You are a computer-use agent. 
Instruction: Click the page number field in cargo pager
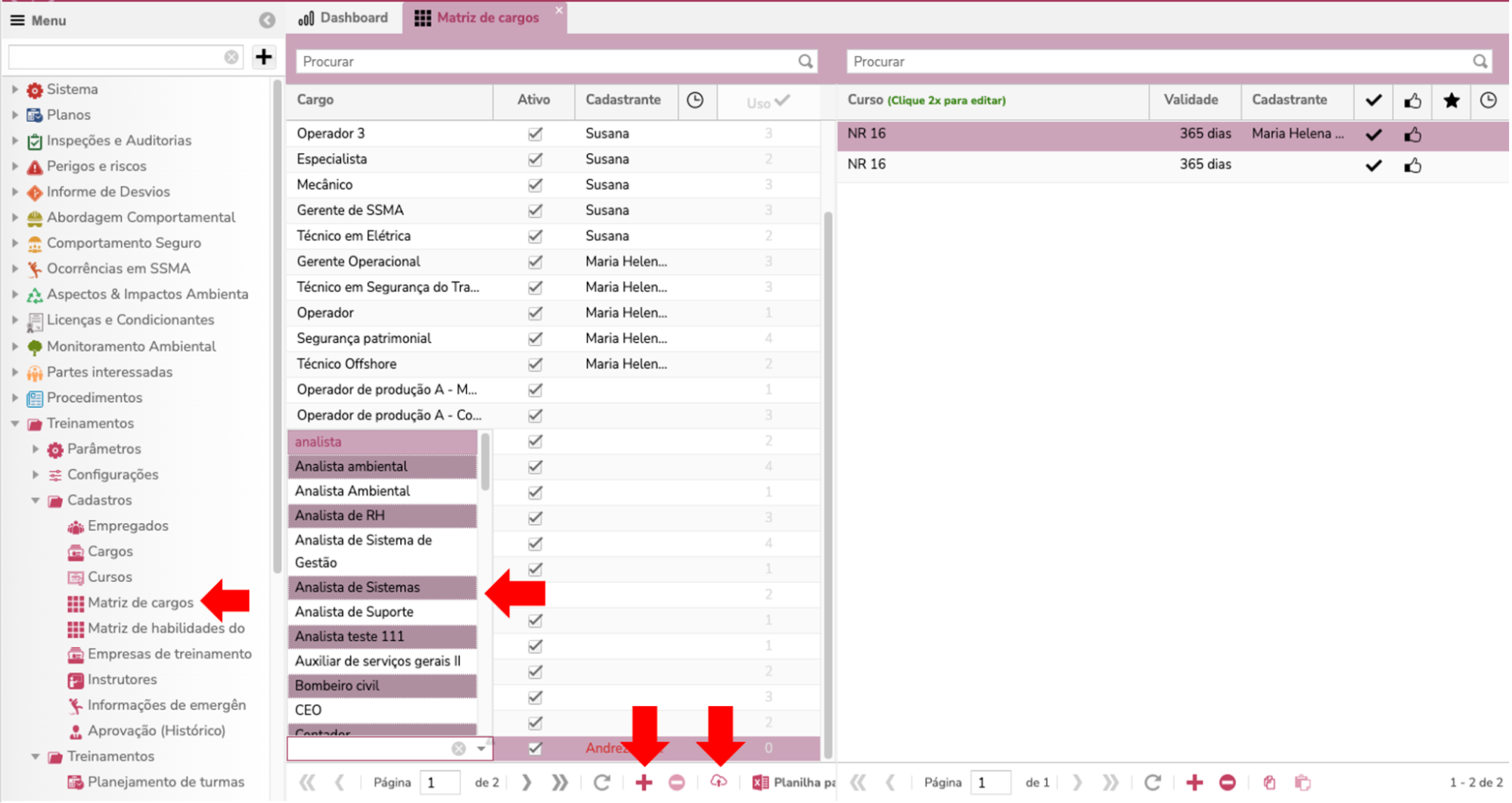pyautogui.click(x=440, y=783)
